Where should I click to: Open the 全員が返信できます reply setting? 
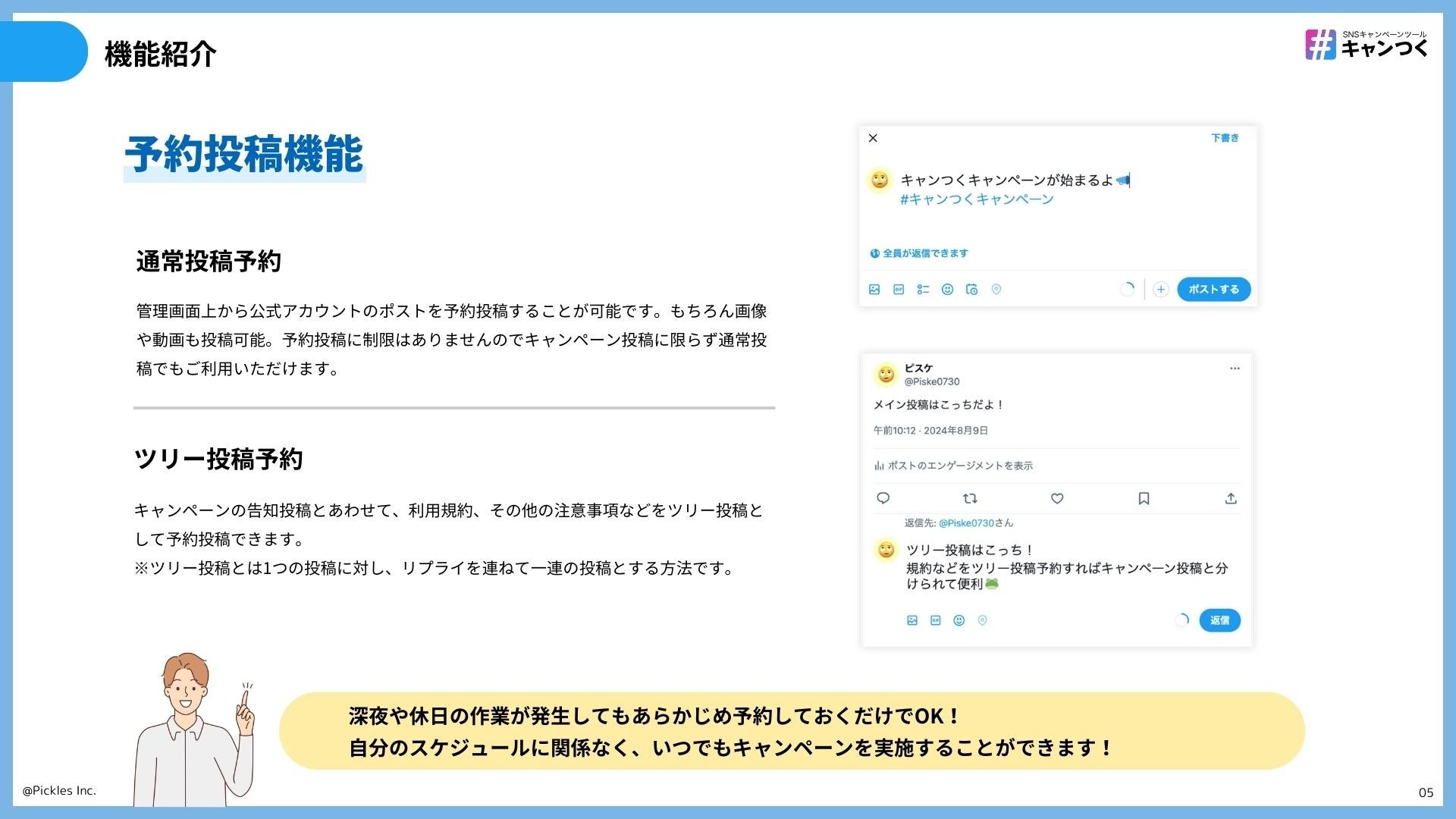(919, 253)
